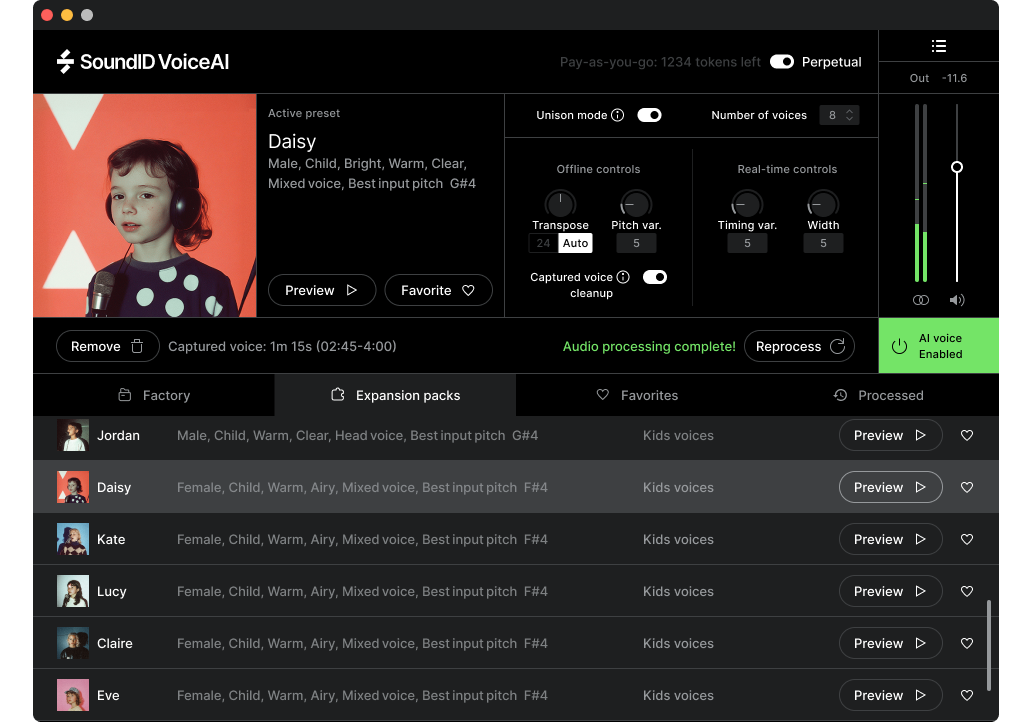The height and width of the screenshot is (722, 1032).
Task: Select Kate's thumbnail in the list
Action: [x=72, y=540]
